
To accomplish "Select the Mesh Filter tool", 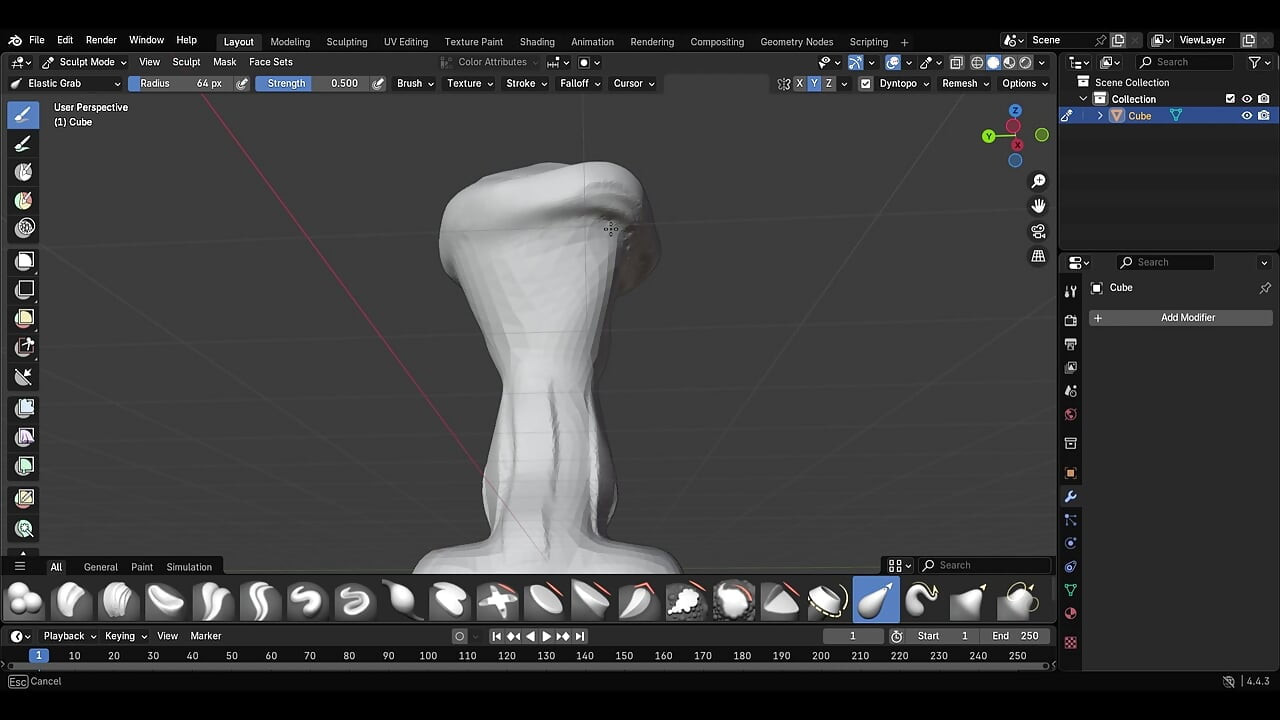I will (x=25, y=408).
